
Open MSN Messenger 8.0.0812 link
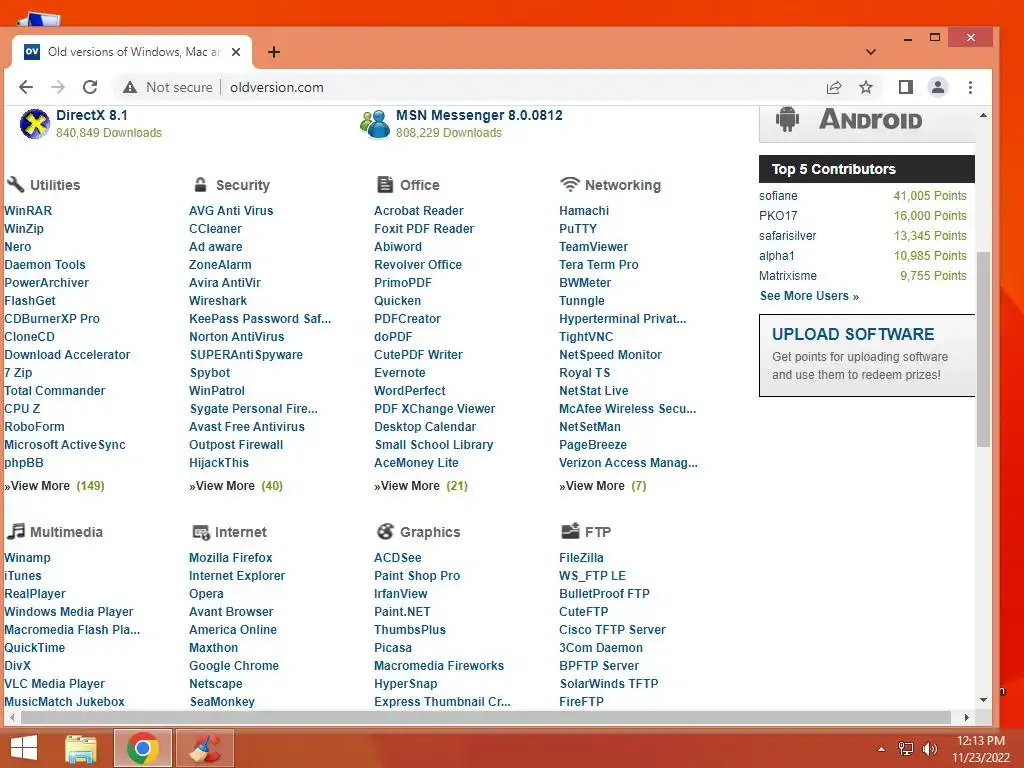[479, 115]
